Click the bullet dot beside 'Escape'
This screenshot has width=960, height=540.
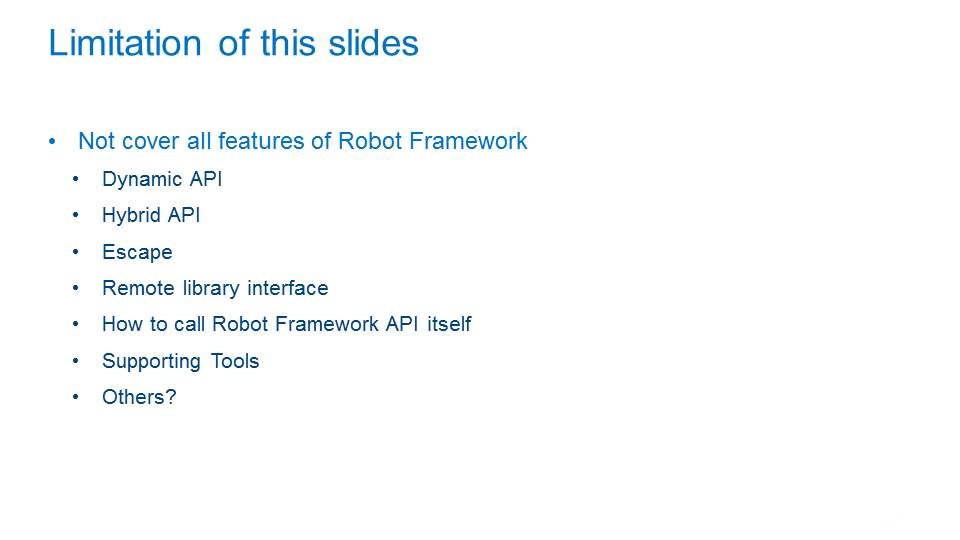[75, 252]
